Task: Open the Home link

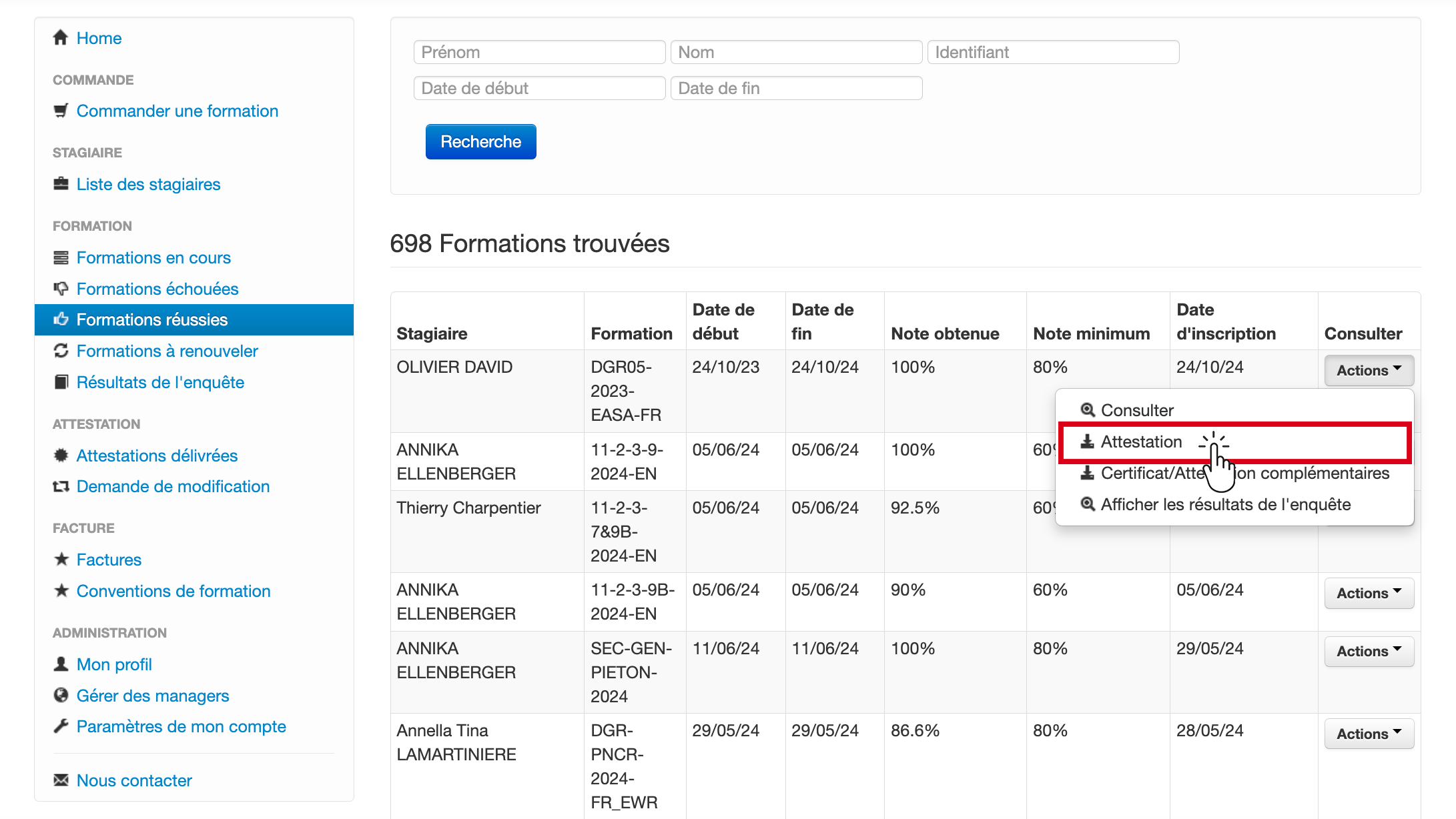Action: pos(99,38)
